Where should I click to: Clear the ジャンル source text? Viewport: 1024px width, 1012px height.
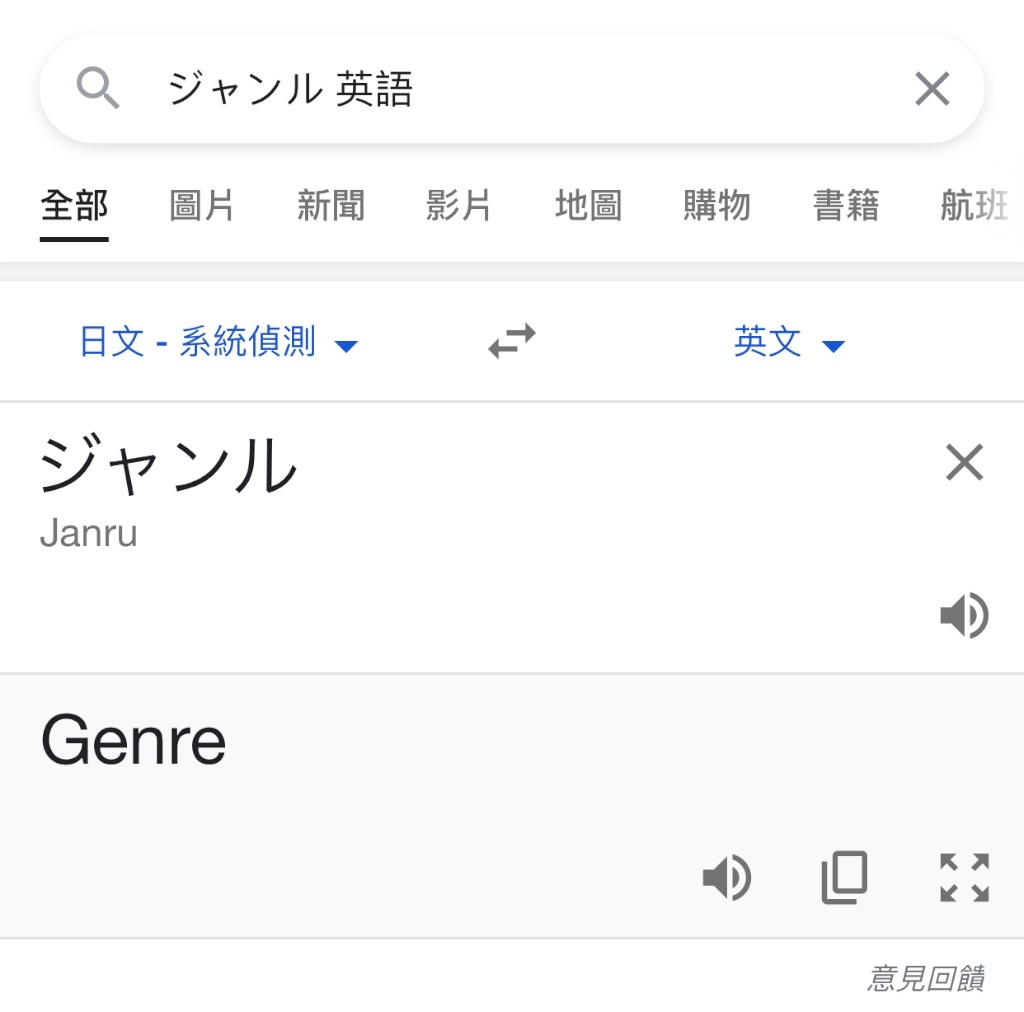click(x=964, y=462)
